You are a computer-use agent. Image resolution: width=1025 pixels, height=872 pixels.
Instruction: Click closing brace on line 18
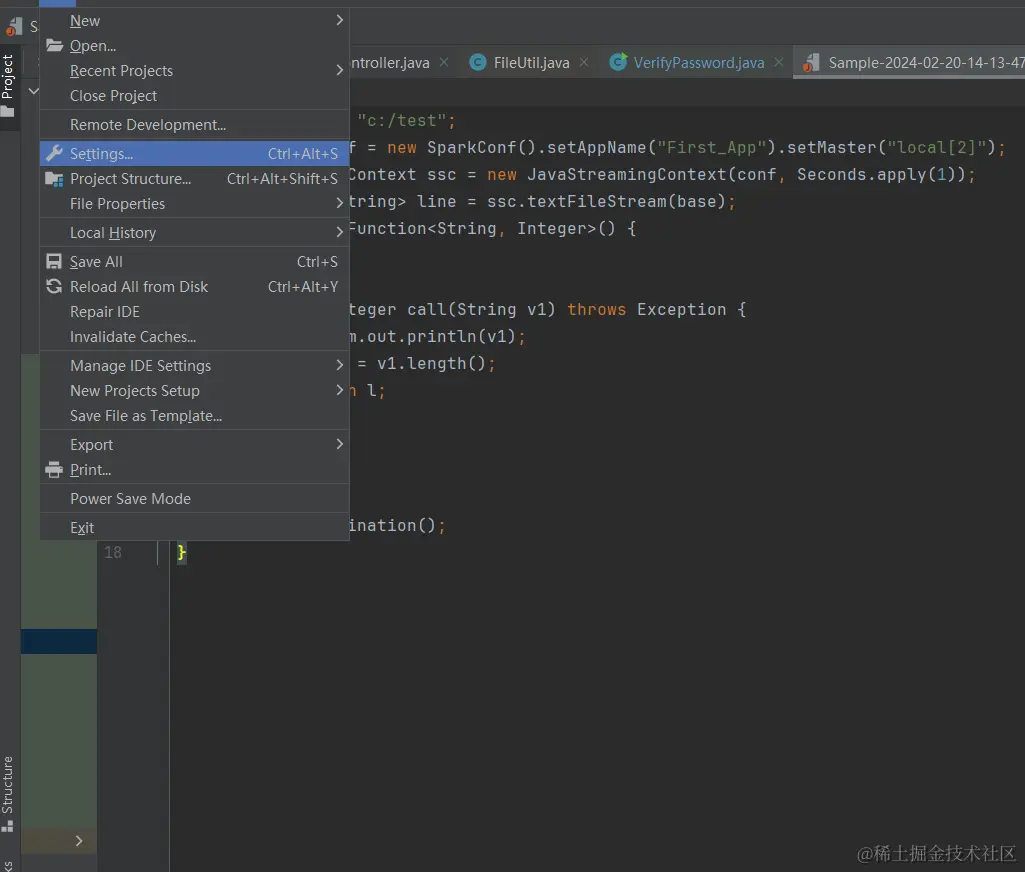point(182,553)
